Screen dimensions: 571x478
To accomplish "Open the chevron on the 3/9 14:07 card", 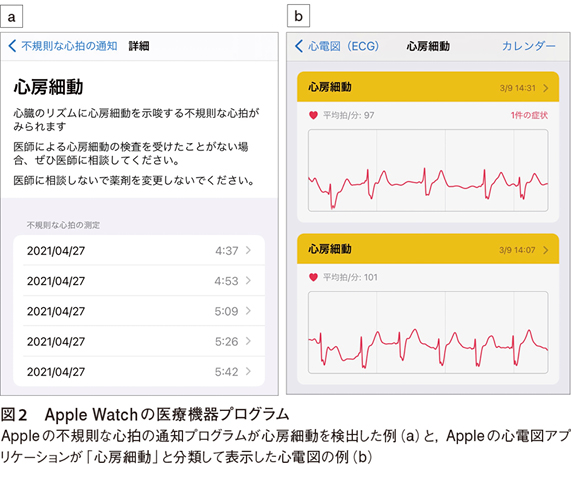I will click(546, 250).
